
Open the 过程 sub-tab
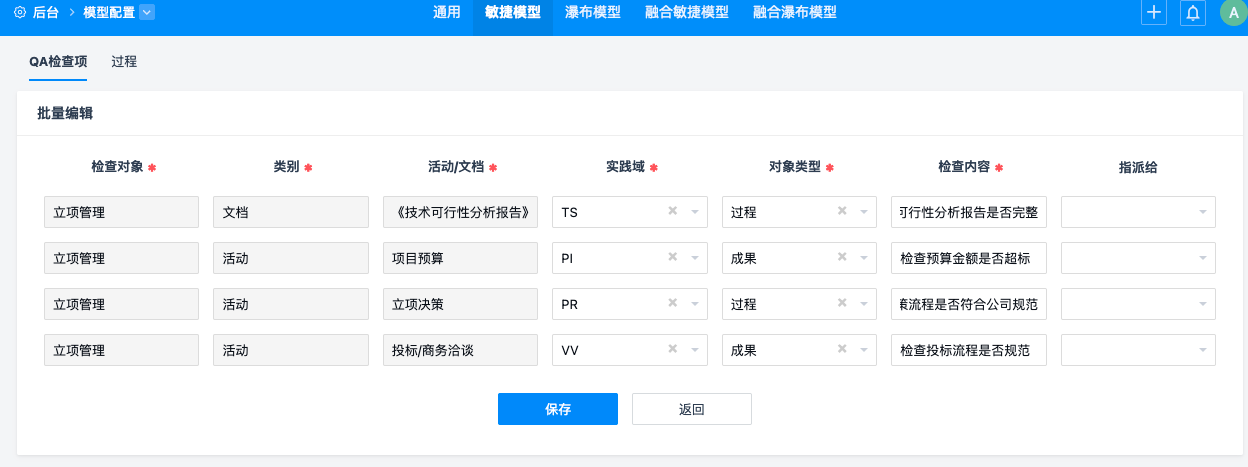coord(124,61)
